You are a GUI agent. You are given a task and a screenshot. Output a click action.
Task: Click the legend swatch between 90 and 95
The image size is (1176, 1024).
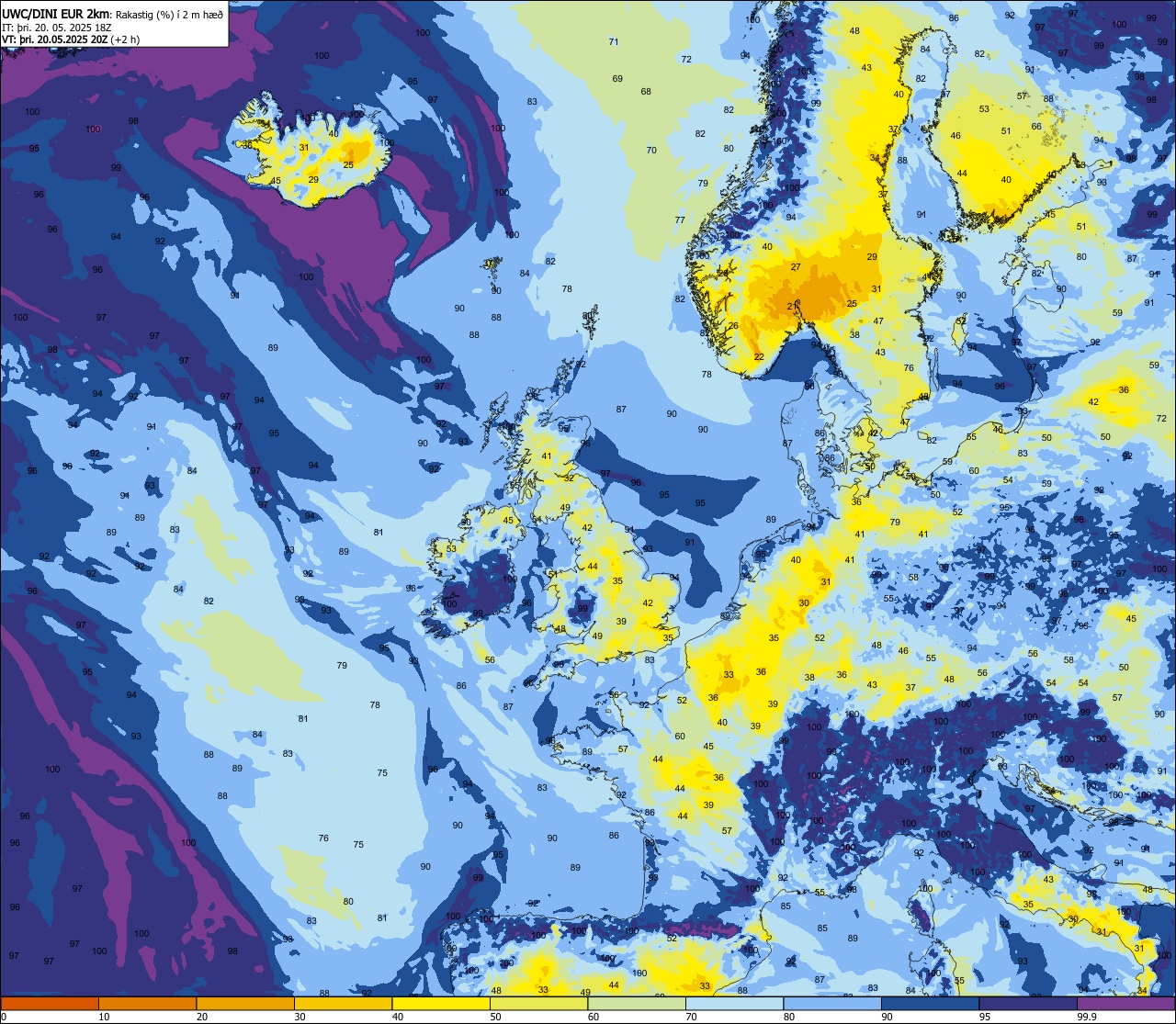coord(930,1004)
